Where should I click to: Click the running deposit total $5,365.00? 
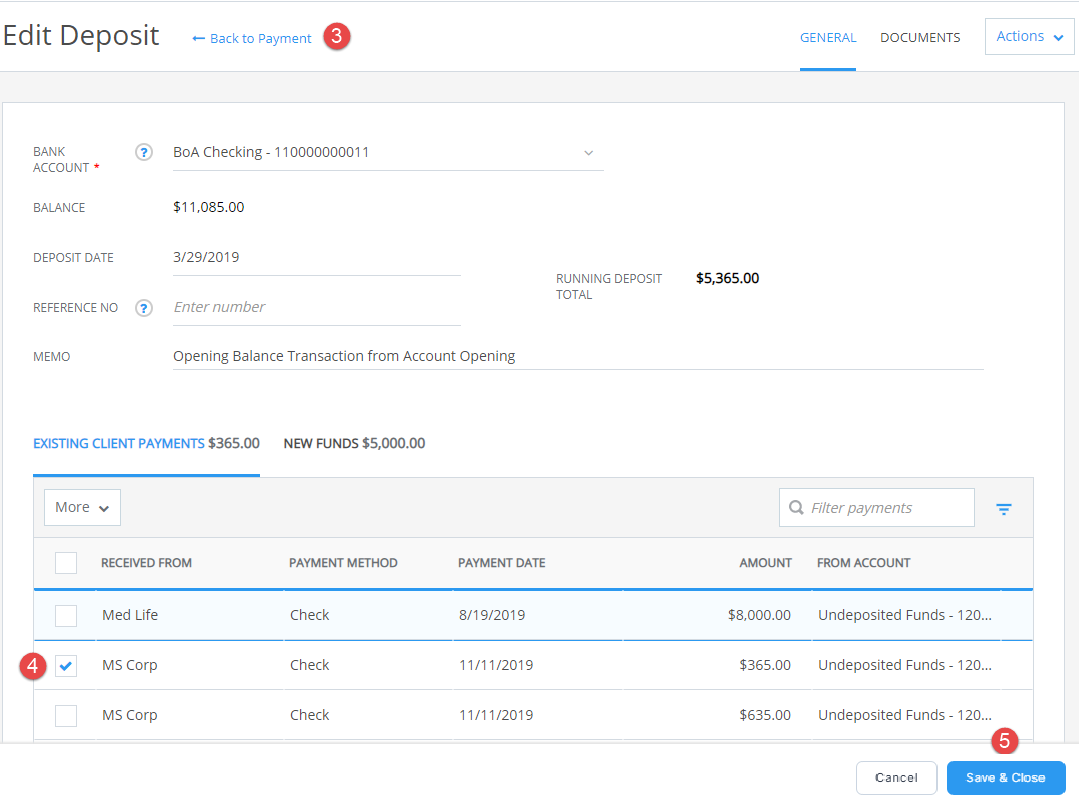pyautogui.click(x=727, y=279)
